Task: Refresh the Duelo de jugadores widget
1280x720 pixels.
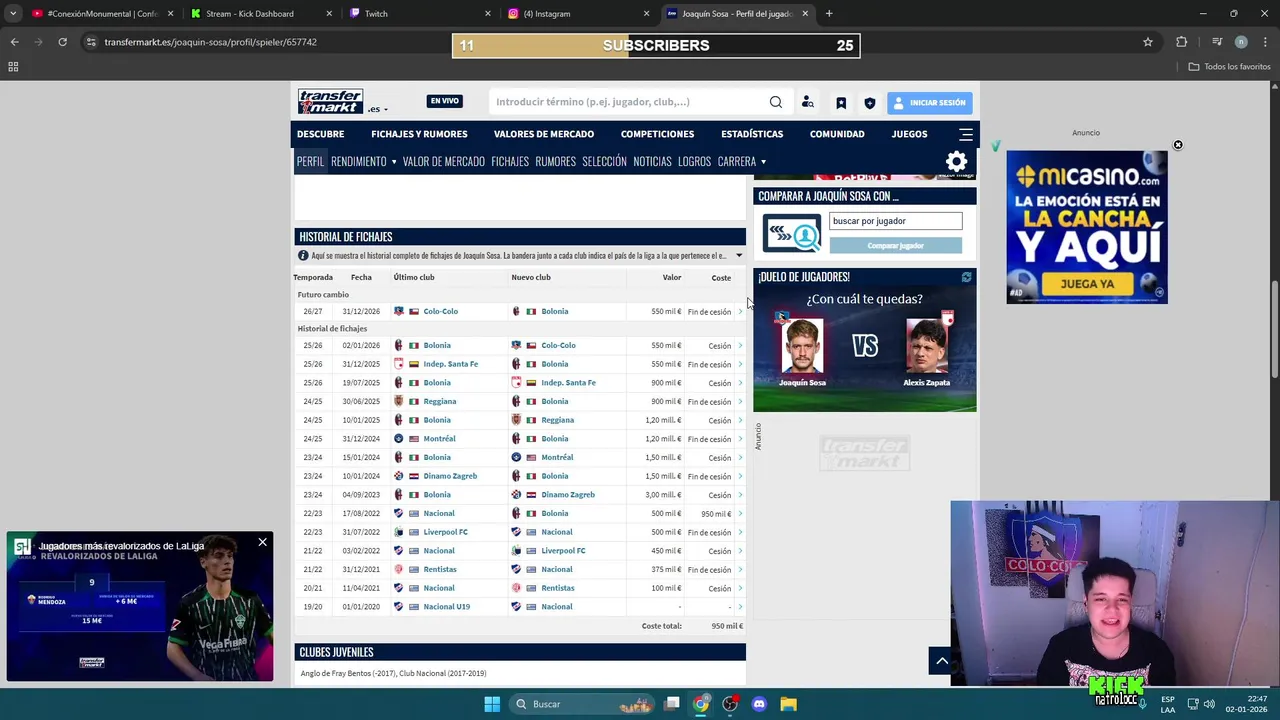Action: pos(966,277)
